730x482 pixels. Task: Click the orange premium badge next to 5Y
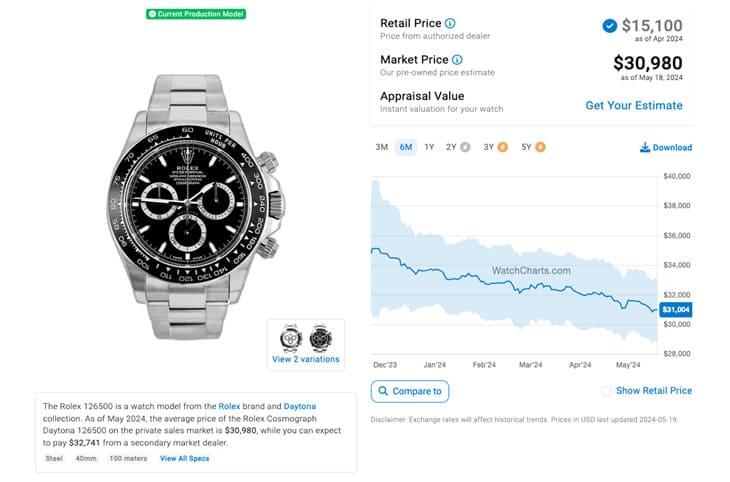tap(540, 147)
